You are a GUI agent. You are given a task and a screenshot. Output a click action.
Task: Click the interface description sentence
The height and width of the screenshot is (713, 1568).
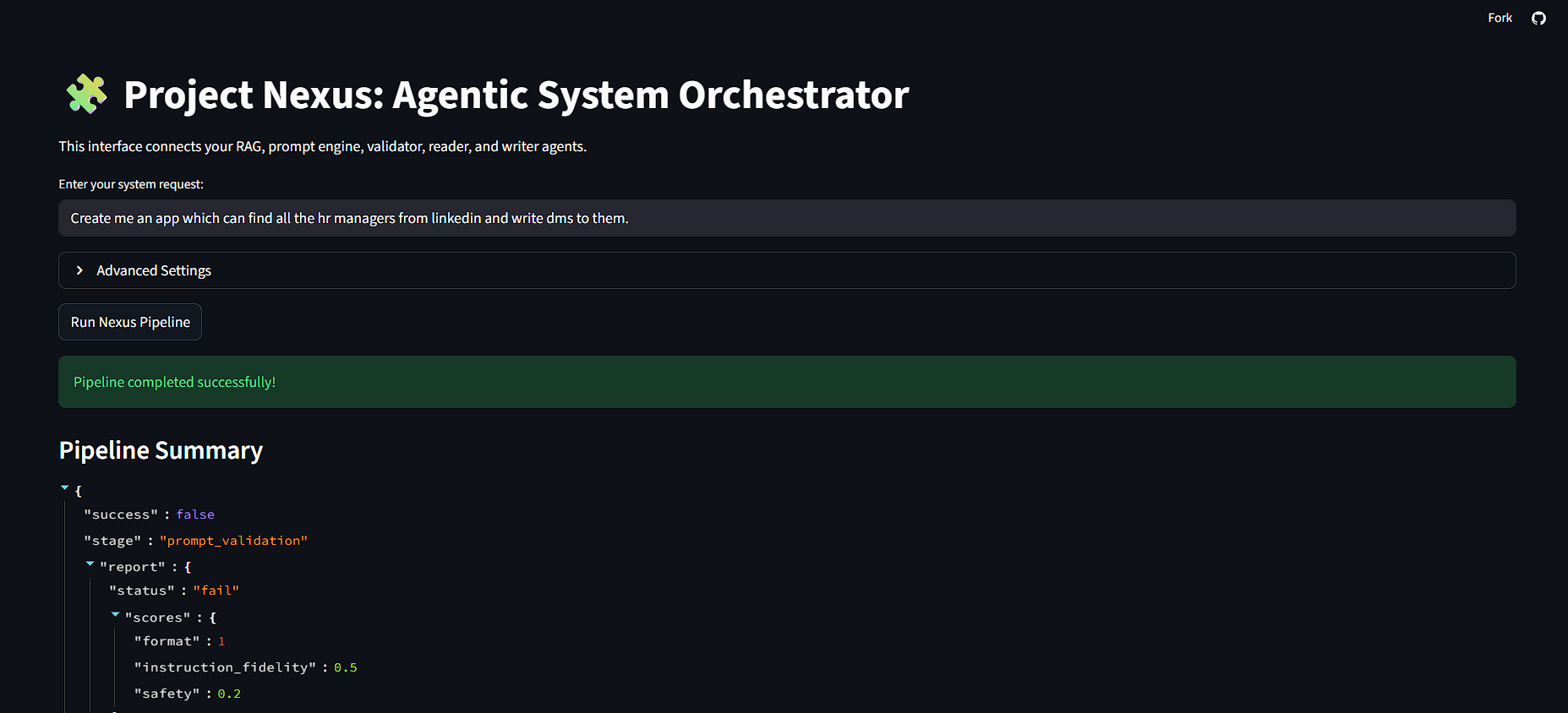322,146
